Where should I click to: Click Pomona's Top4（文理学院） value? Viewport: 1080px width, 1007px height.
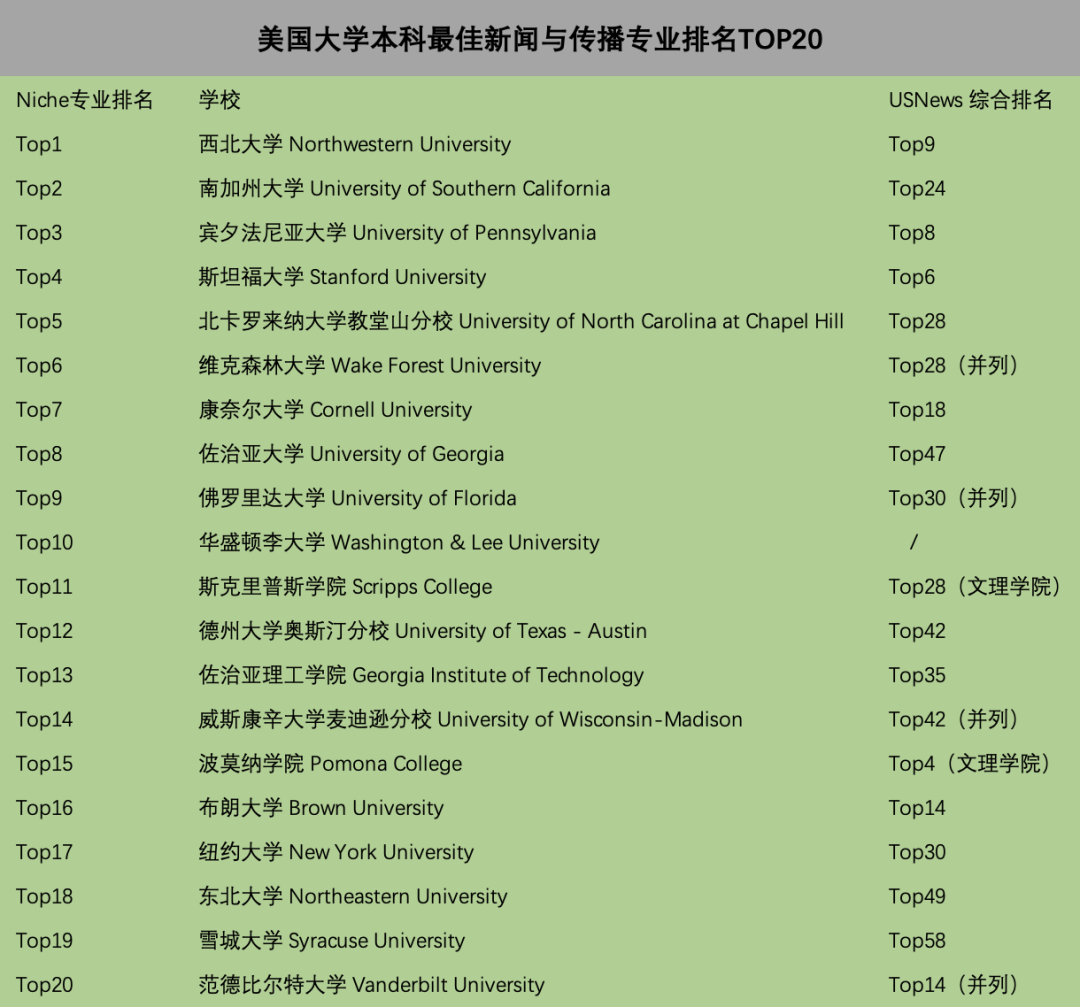pyautogui.click(x=970, y=764)
